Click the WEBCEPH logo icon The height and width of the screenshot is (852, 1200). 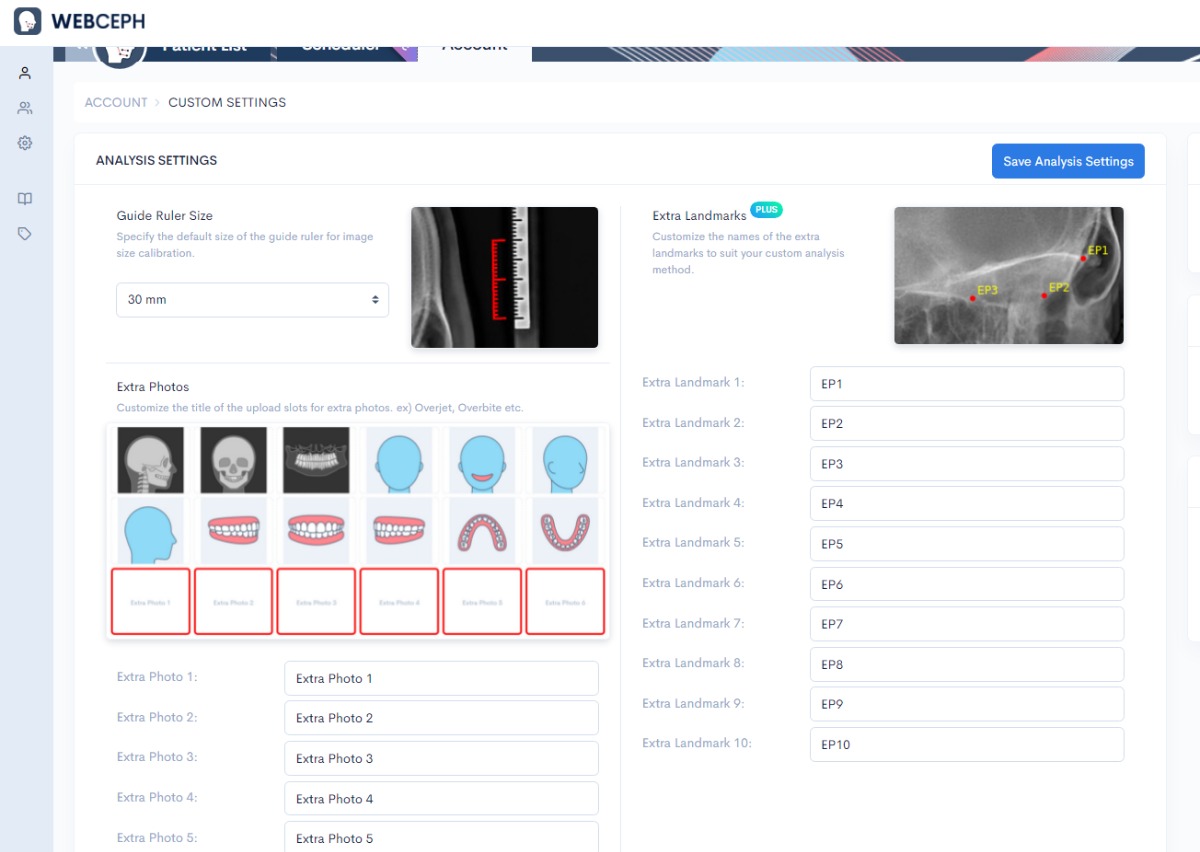pyautogui.click(x=27, y=21)
